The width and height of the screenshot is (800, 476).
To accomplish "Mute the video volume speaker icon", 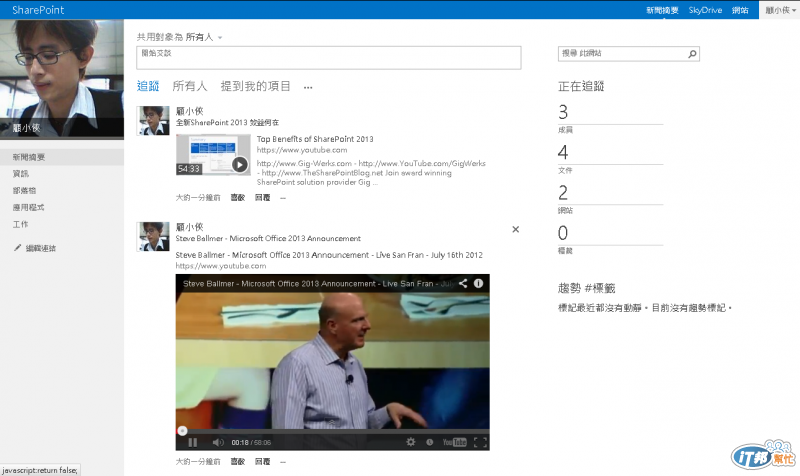I will [218, 442].
